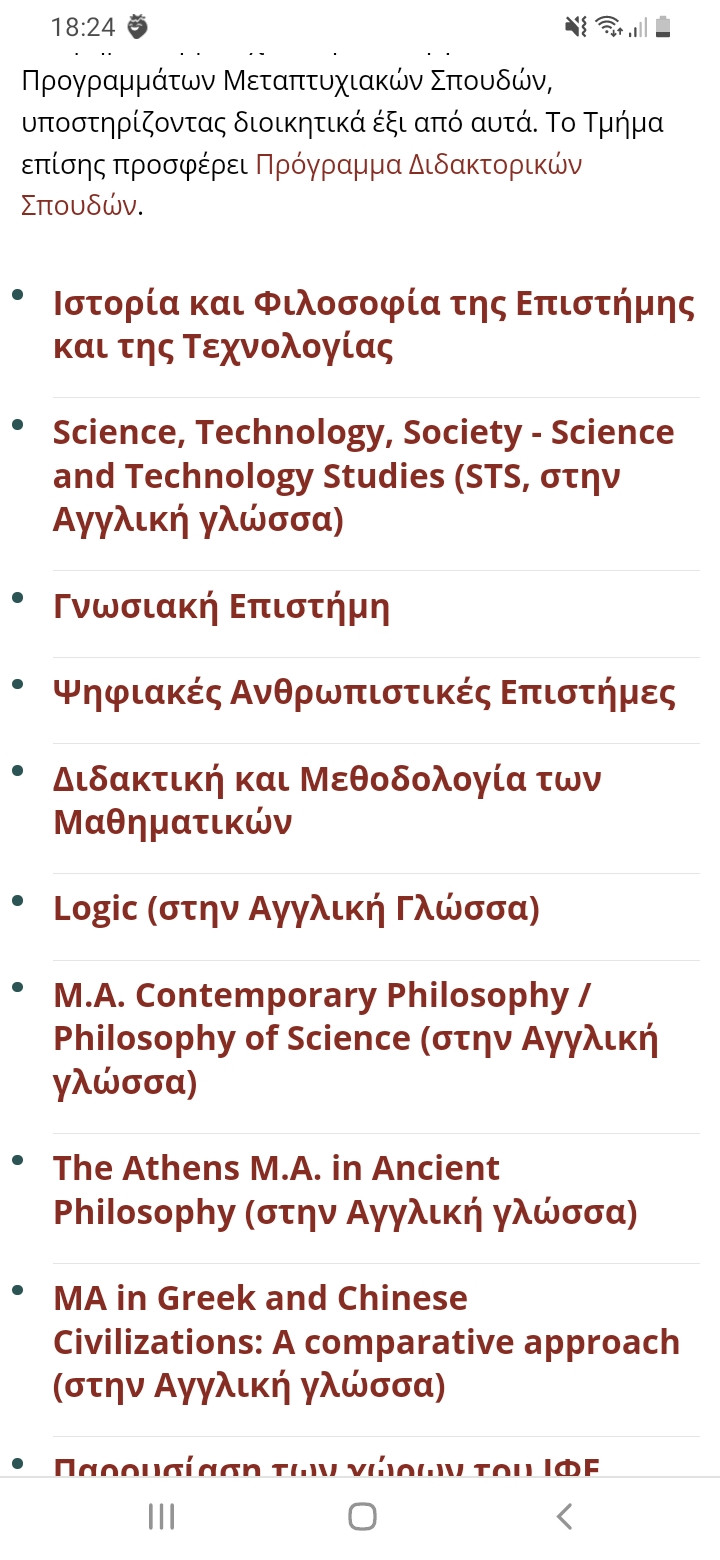This screenshot has width=720, height=1560.
Task: Open the recent apps navigation icon
Action: tap(161, 1516)
